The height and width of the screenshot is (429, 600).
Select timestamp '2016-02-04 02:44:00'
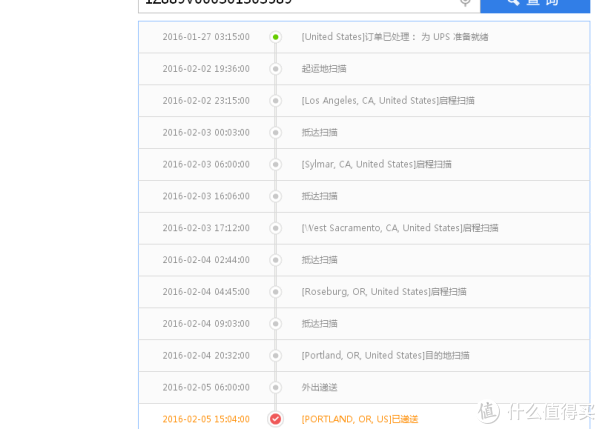(206, 260)
